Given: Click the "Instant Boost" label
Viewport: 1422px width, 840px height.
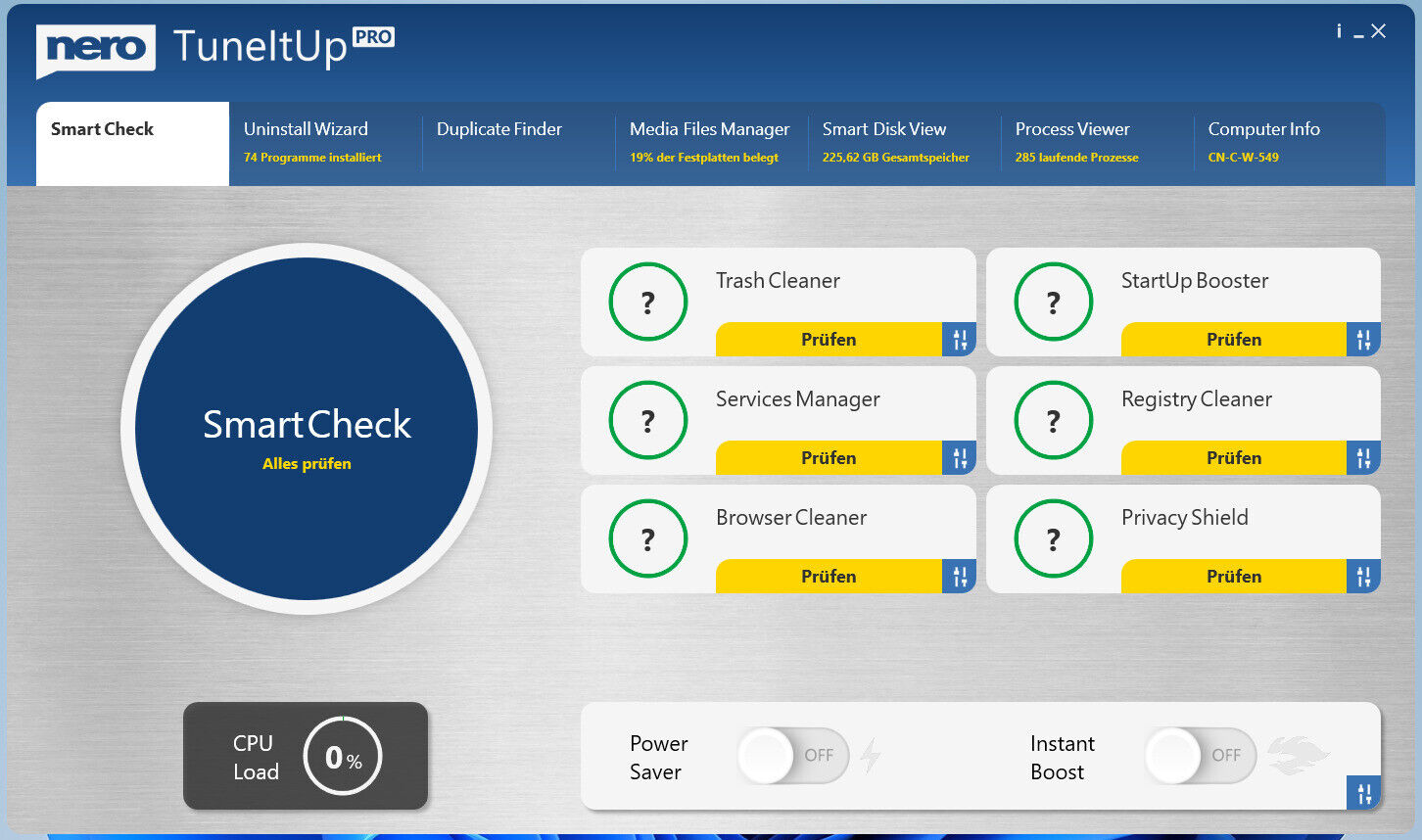Looking at the screenshot, I should point(1063,758).
